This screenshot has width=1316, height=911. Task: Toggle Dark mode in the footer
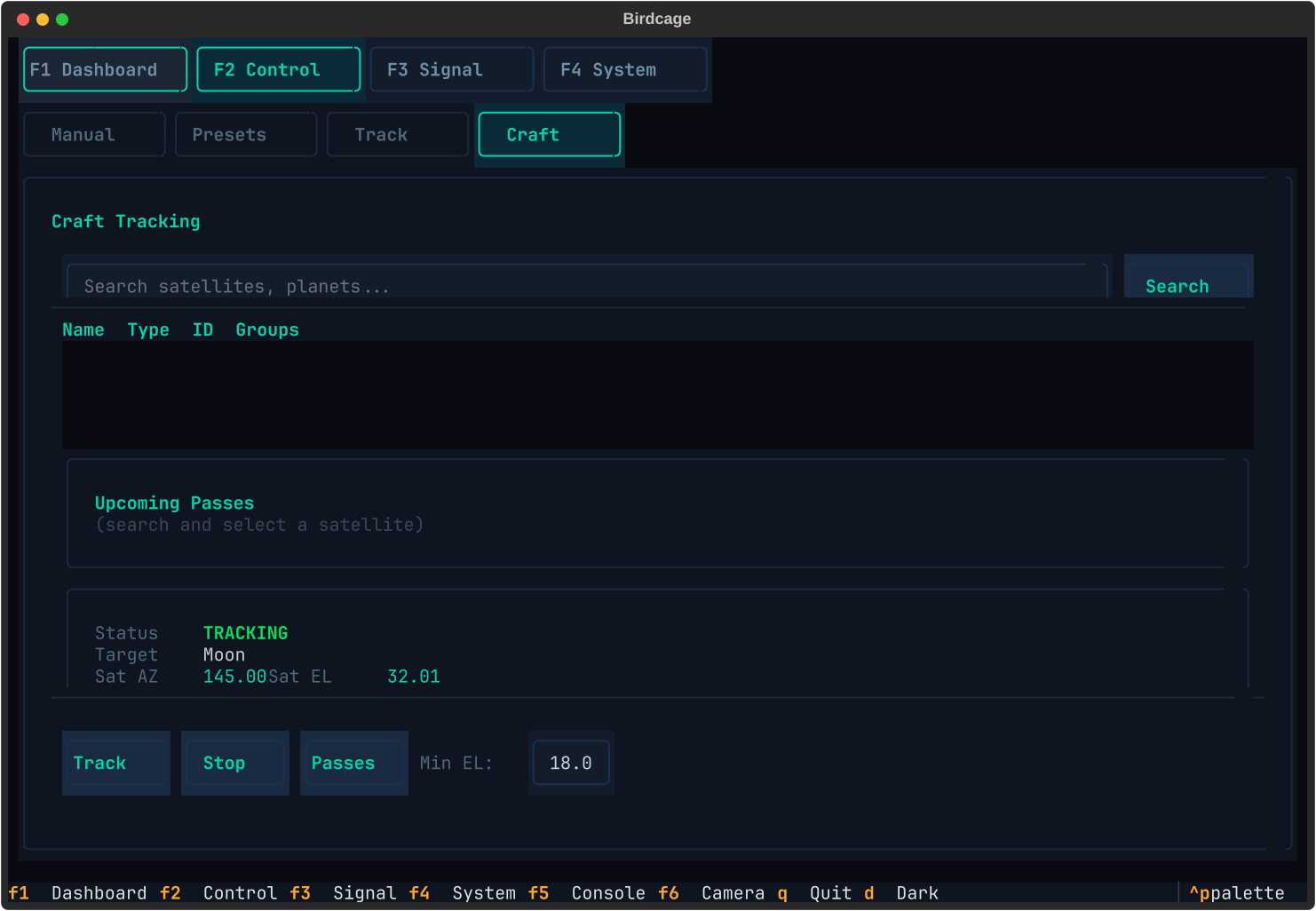pyautogui.click(x=901, y=892)
